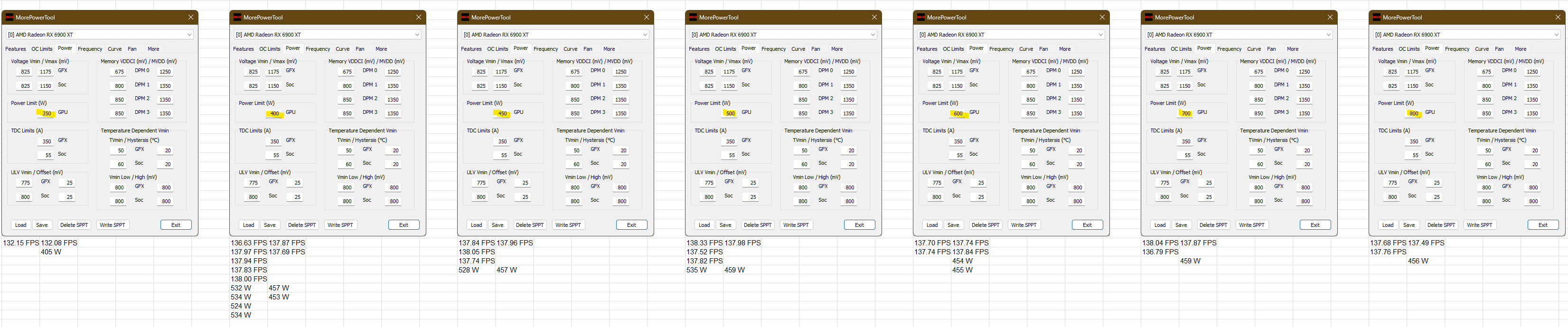Screen dimensions: 1568x327
Task: Select the Curve tab in the 600 W window
Action: tap(1026, 49)
